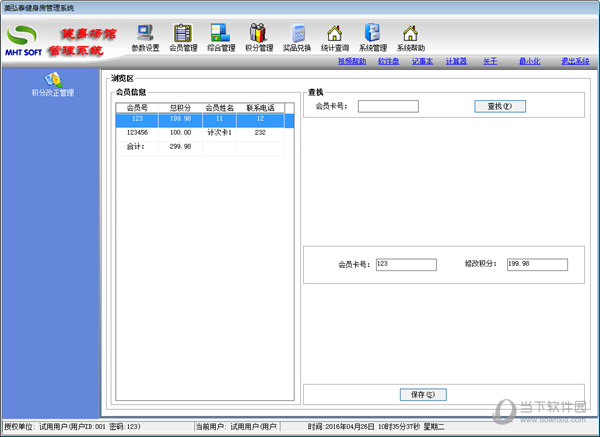Click the 199.98 cell in selected row
Image resolution: width=600 pixels, height=437 pixels.
[x=180, y=119]
